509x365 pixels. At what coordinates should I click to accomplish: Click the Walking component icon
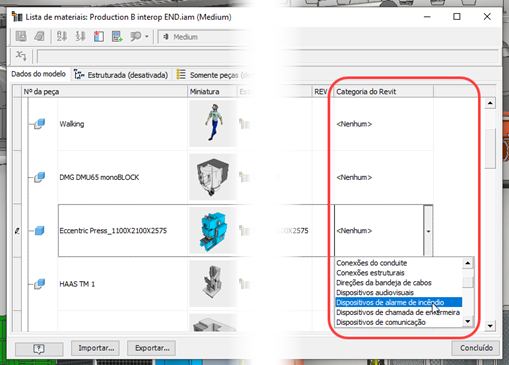click(40, 124)
